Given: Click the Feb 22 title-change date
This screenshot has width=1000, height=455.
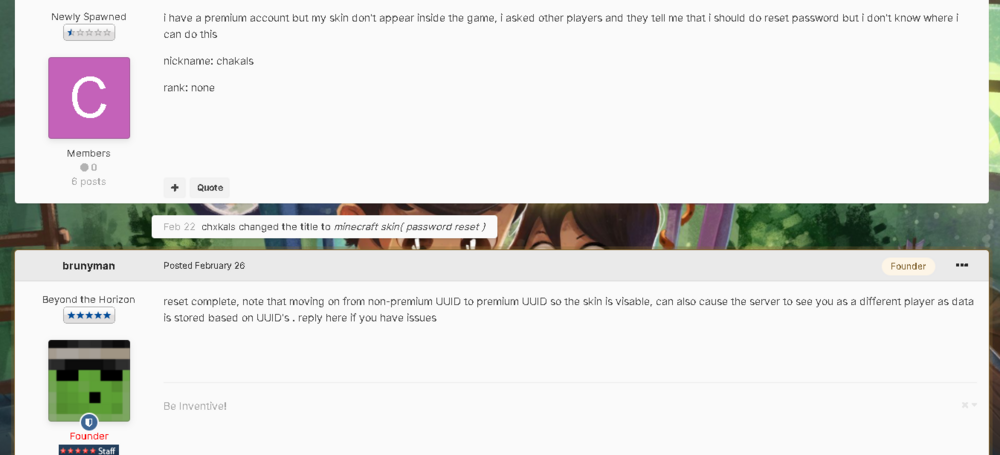Looking at the screenshot, I should coord(179,227).
